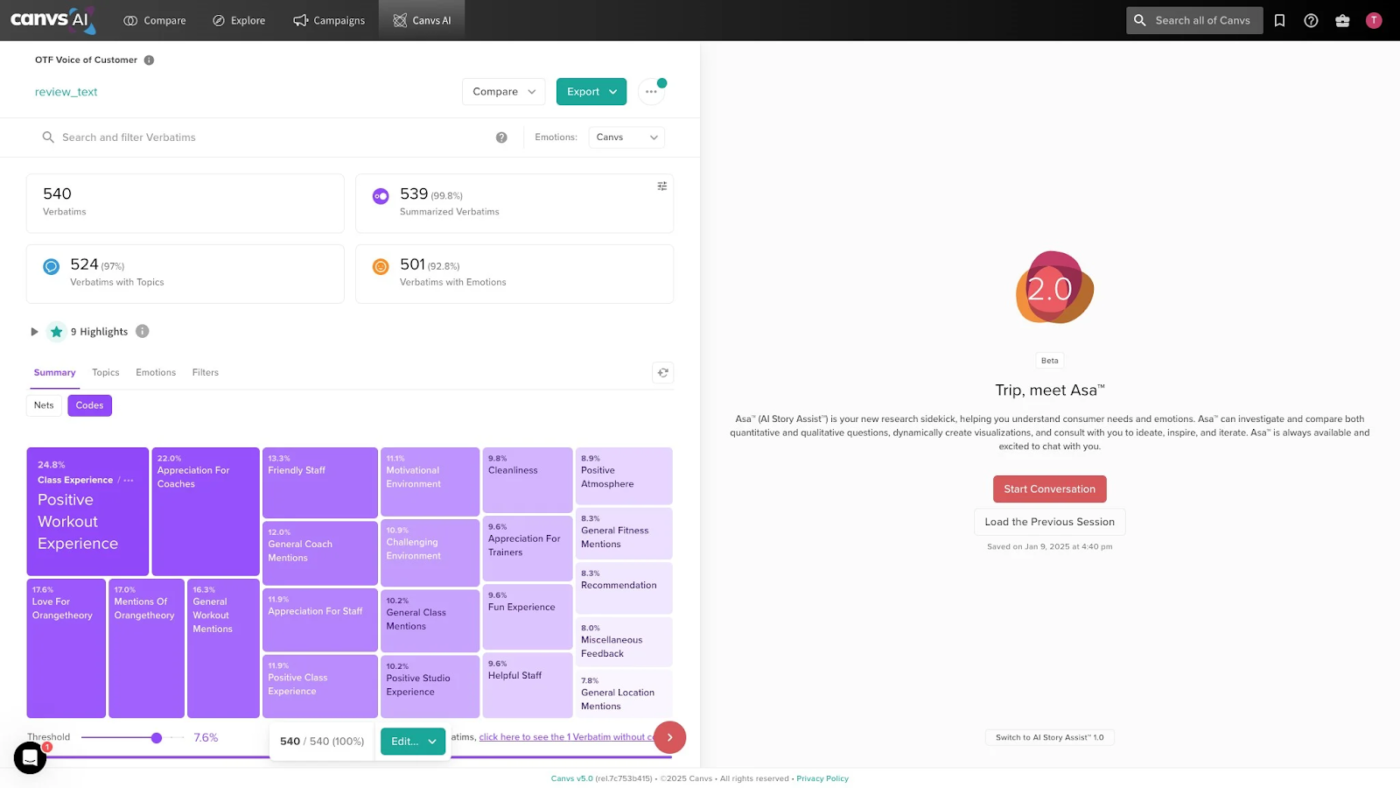Click Switch to AI Story Assist 1.0
1400x788 pixels.
(1050, 737)
